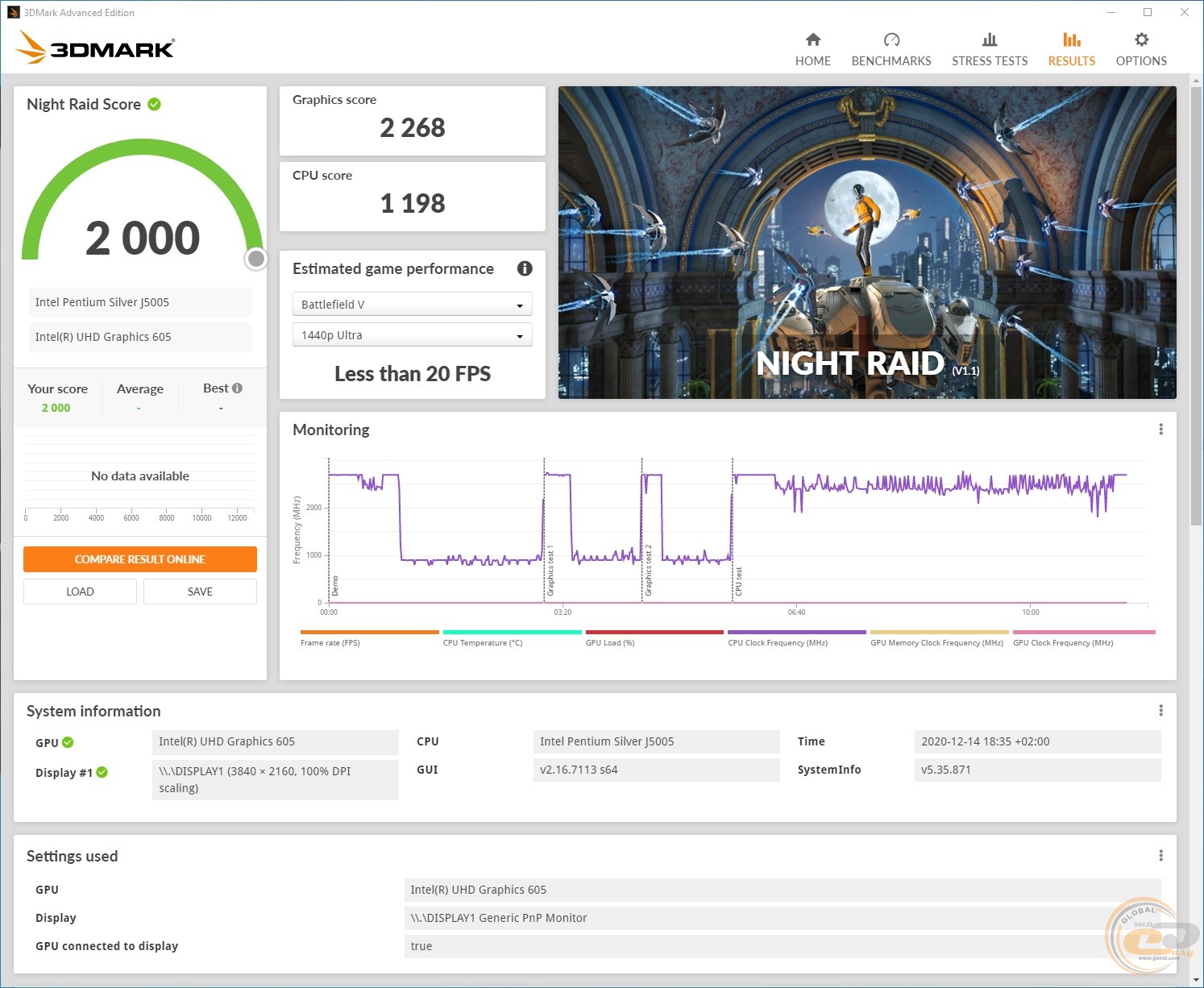Toggle the CPU Temperature legend series
The image size is (1204, 988).
tap(483, 642)
